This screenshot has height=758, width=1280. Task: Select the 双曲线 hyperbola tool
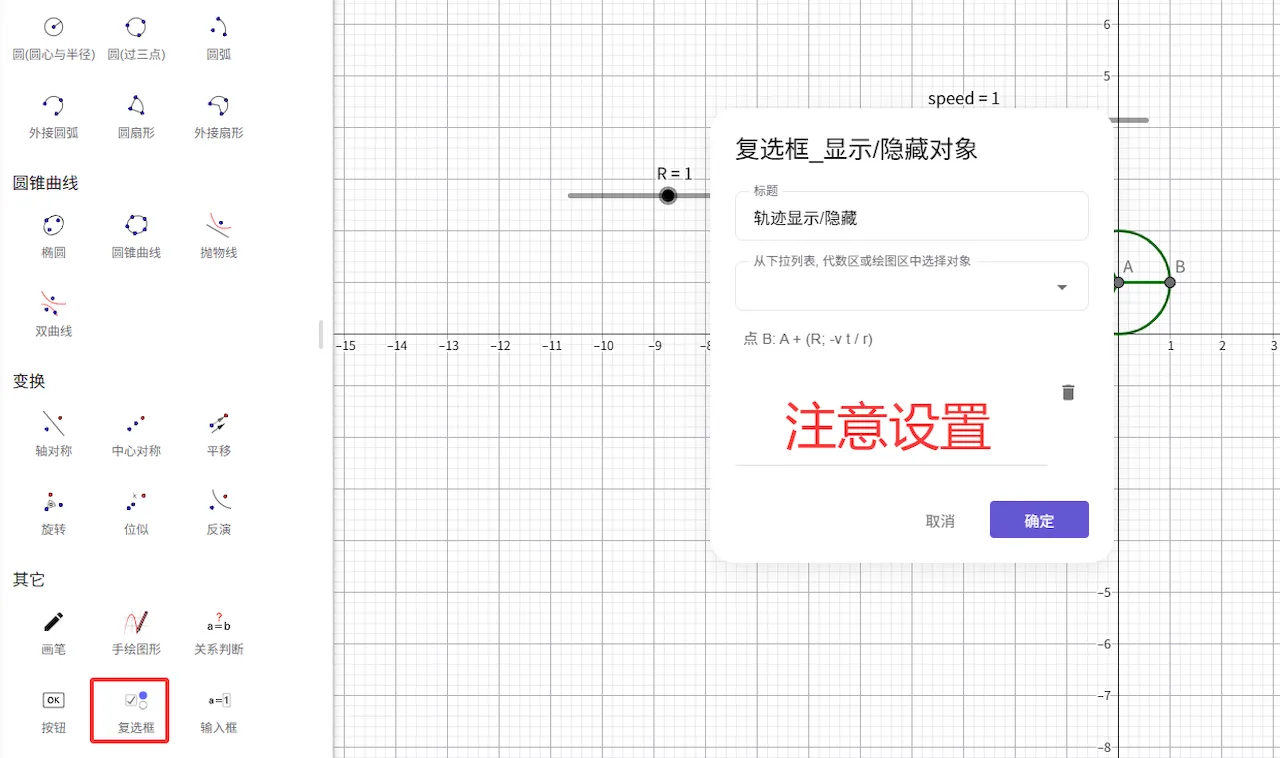pos(53,313)
